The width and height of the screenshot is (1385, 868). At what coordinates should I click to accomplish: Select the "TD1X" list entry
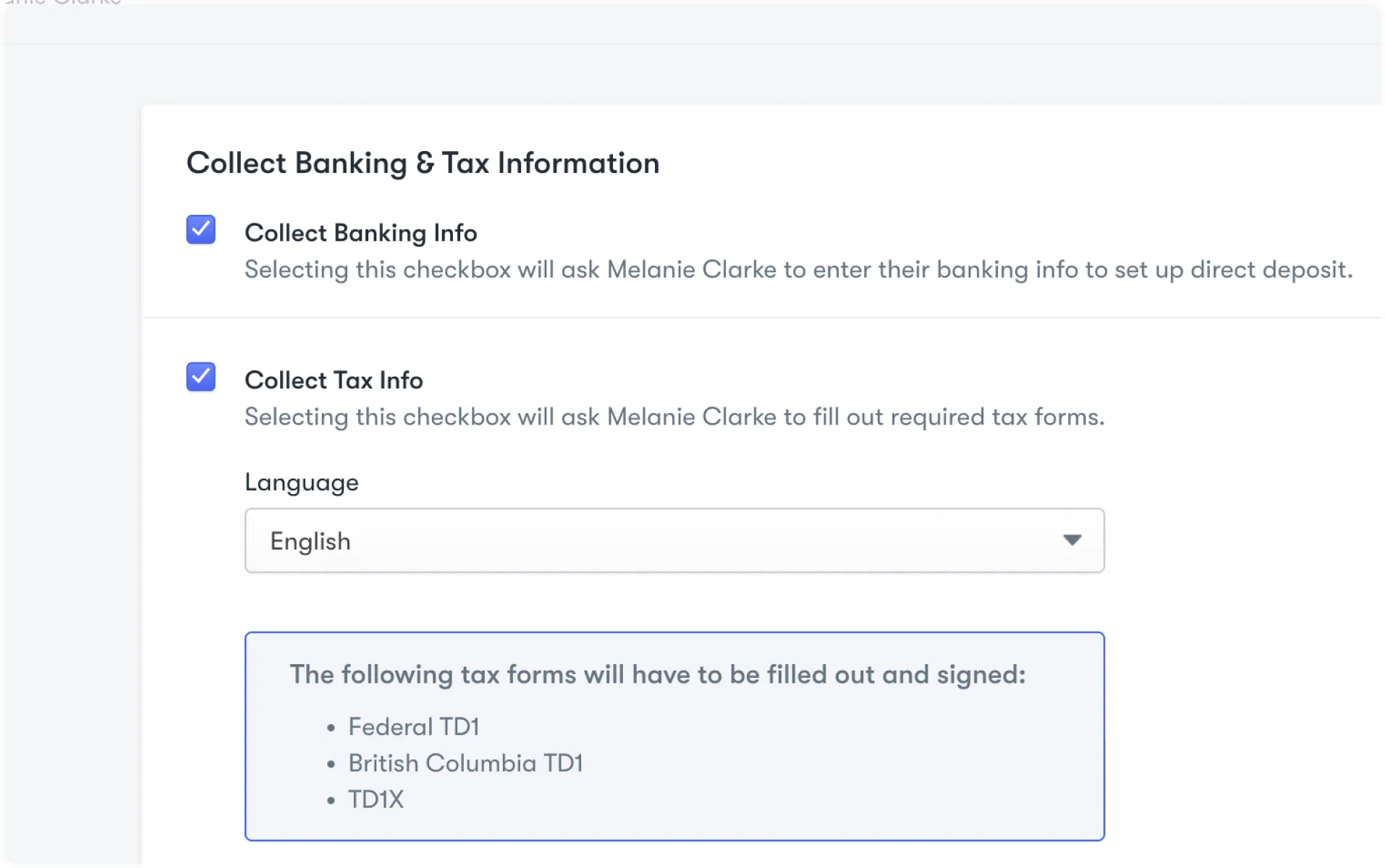(376, 799)
